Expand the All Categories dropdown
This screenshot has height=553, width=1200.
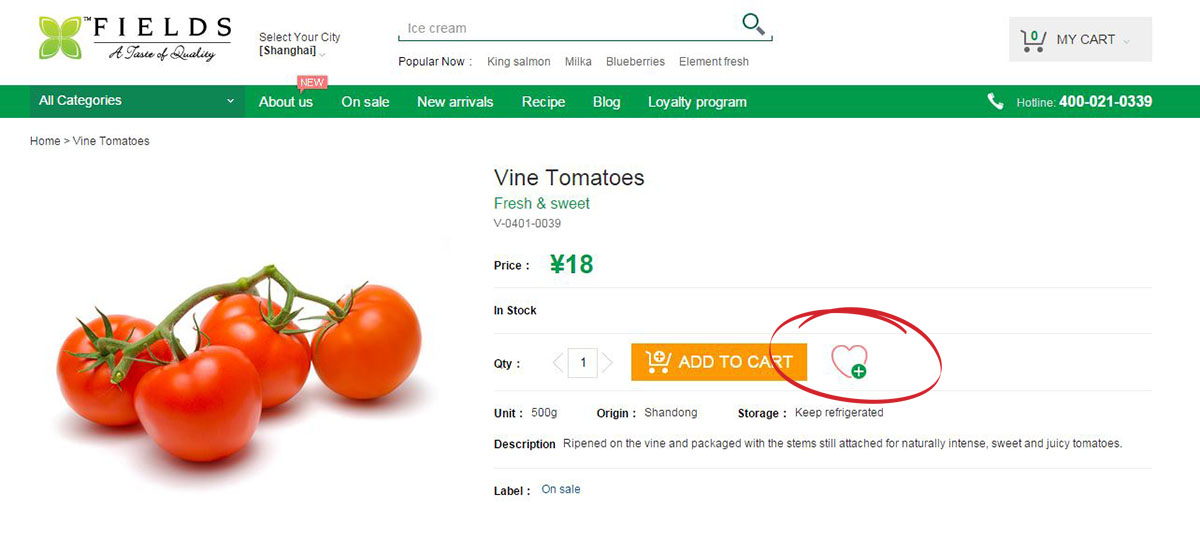[136, 101]
